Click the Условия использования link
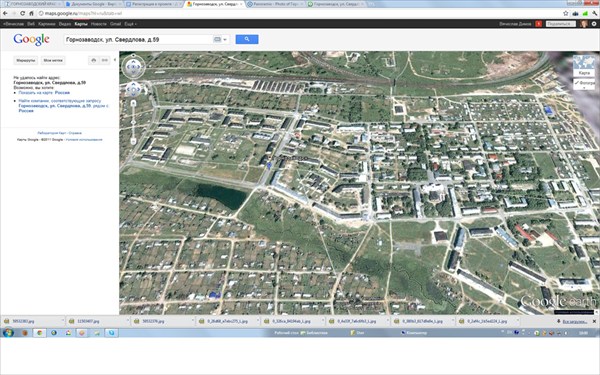 pos(84,140)
